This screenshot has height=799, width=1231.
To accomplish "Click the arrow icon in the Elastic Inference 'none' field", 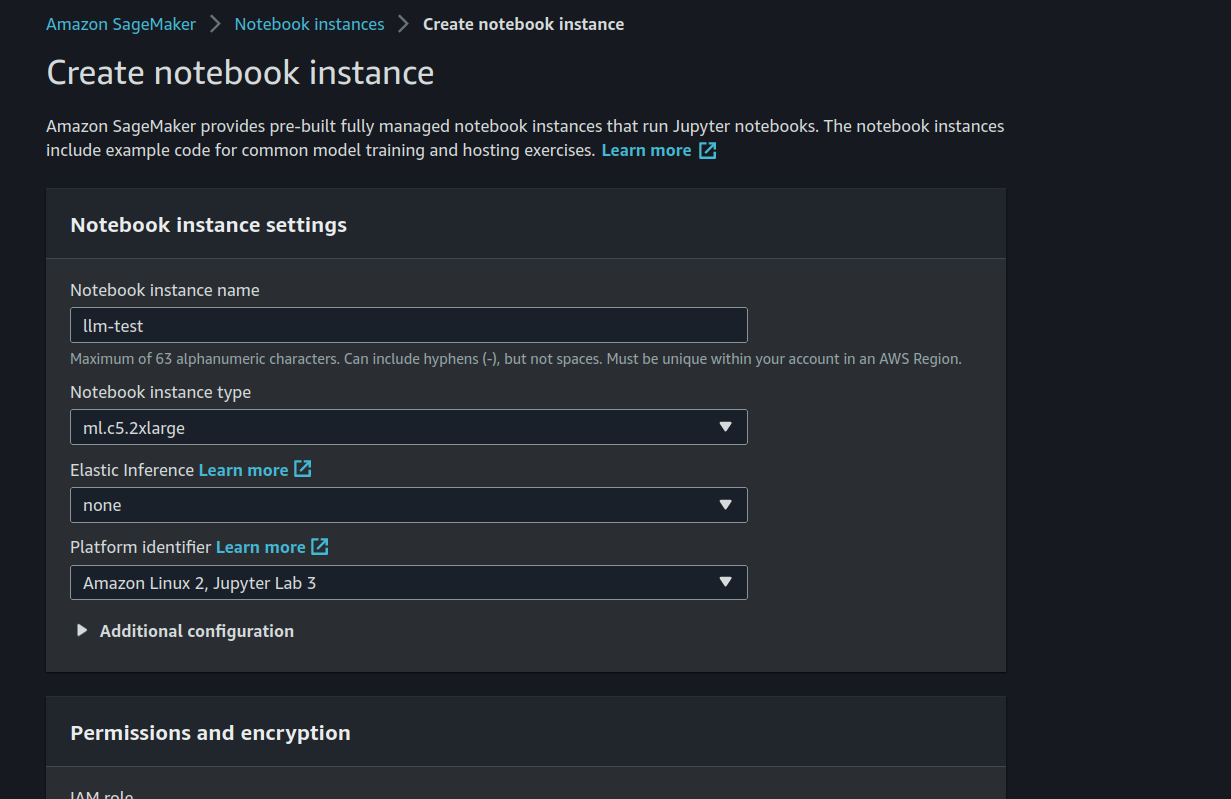I will [x=725, y=505].
